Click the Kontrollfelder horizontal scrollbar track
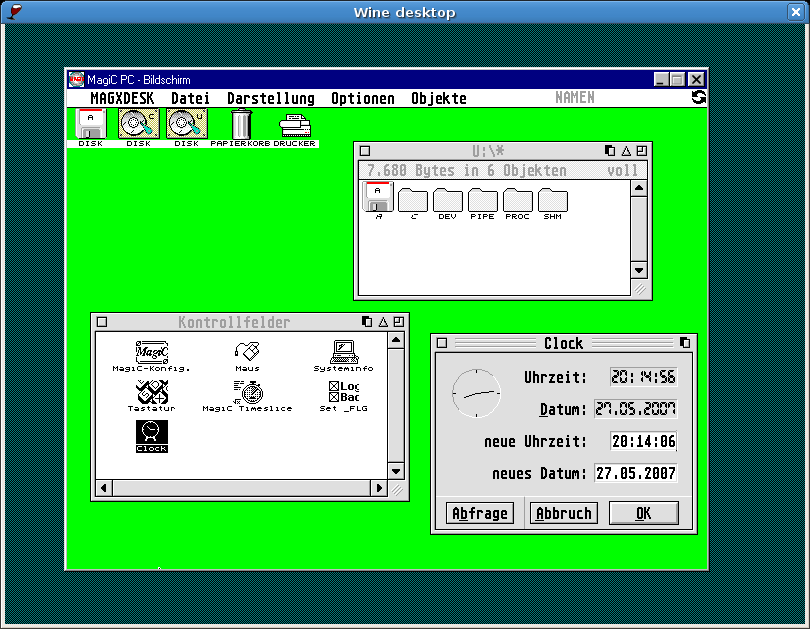This screenshot has width=810, height=629. (x=242, y=488)
